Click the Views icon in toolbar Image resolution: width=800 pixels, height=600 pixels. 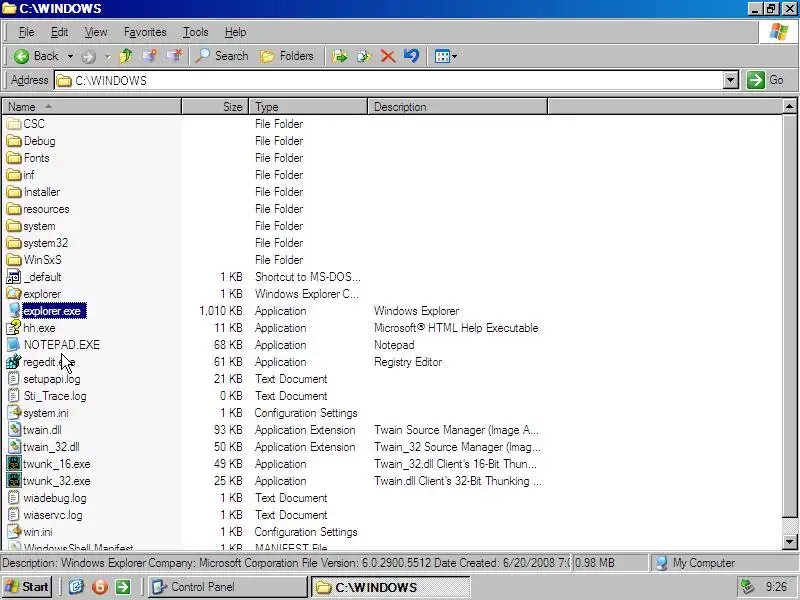pyautogui.click(x=442, y=56)
